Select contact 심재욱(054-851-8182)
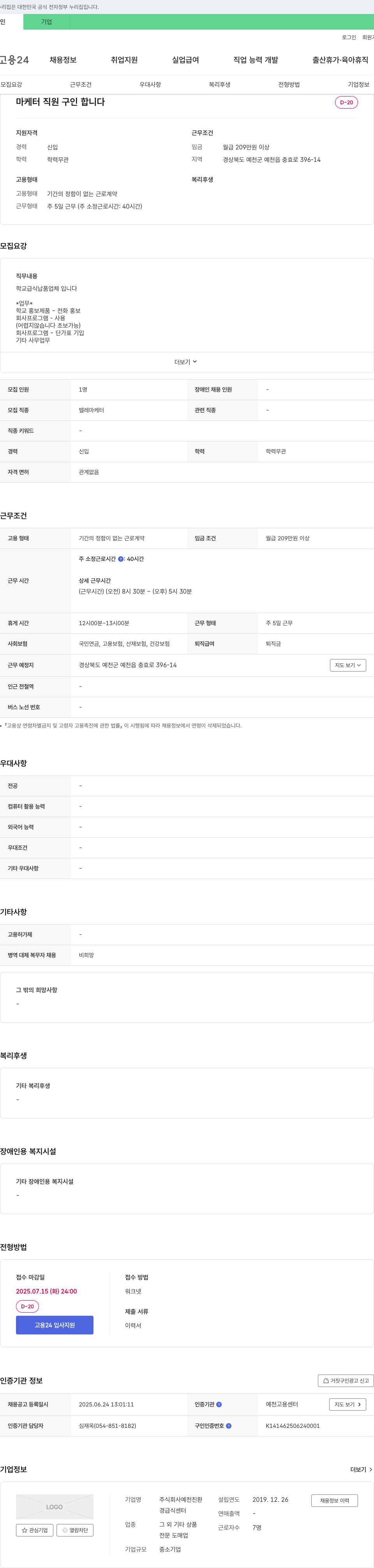This screenshot has width=374, height=1568. click(x=107, y=1426)
